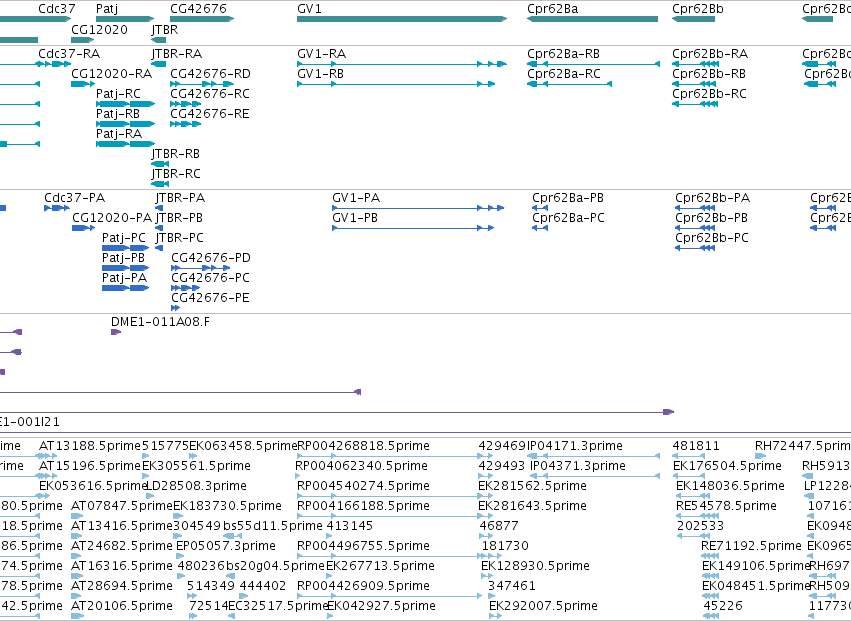
Task: Select the Patj-RB transcript label
Action: coord(118,113)
